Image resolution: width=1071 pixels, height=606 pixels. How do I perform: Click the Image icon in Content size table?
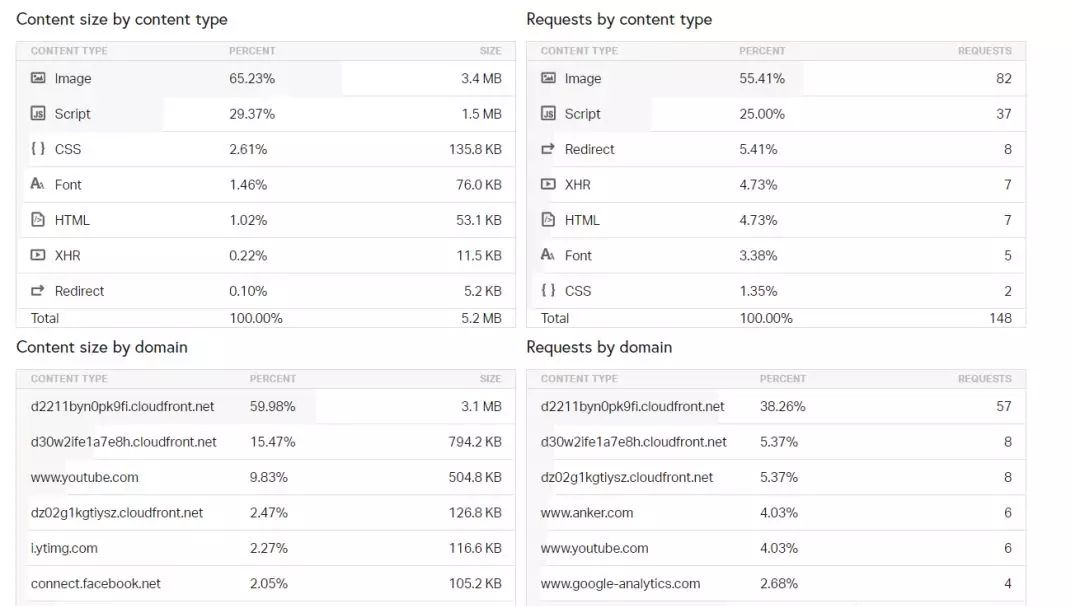click(x=38, y=78)
